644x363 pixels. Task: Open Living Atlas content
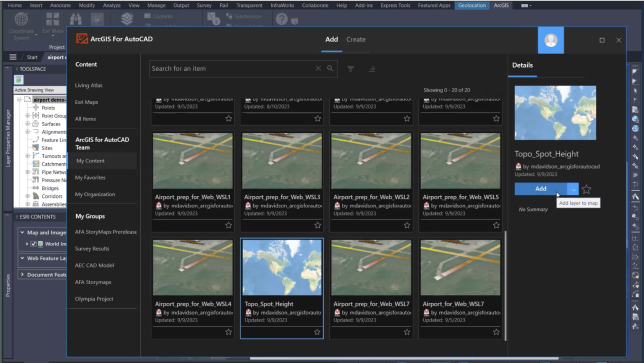pos(89,85)
